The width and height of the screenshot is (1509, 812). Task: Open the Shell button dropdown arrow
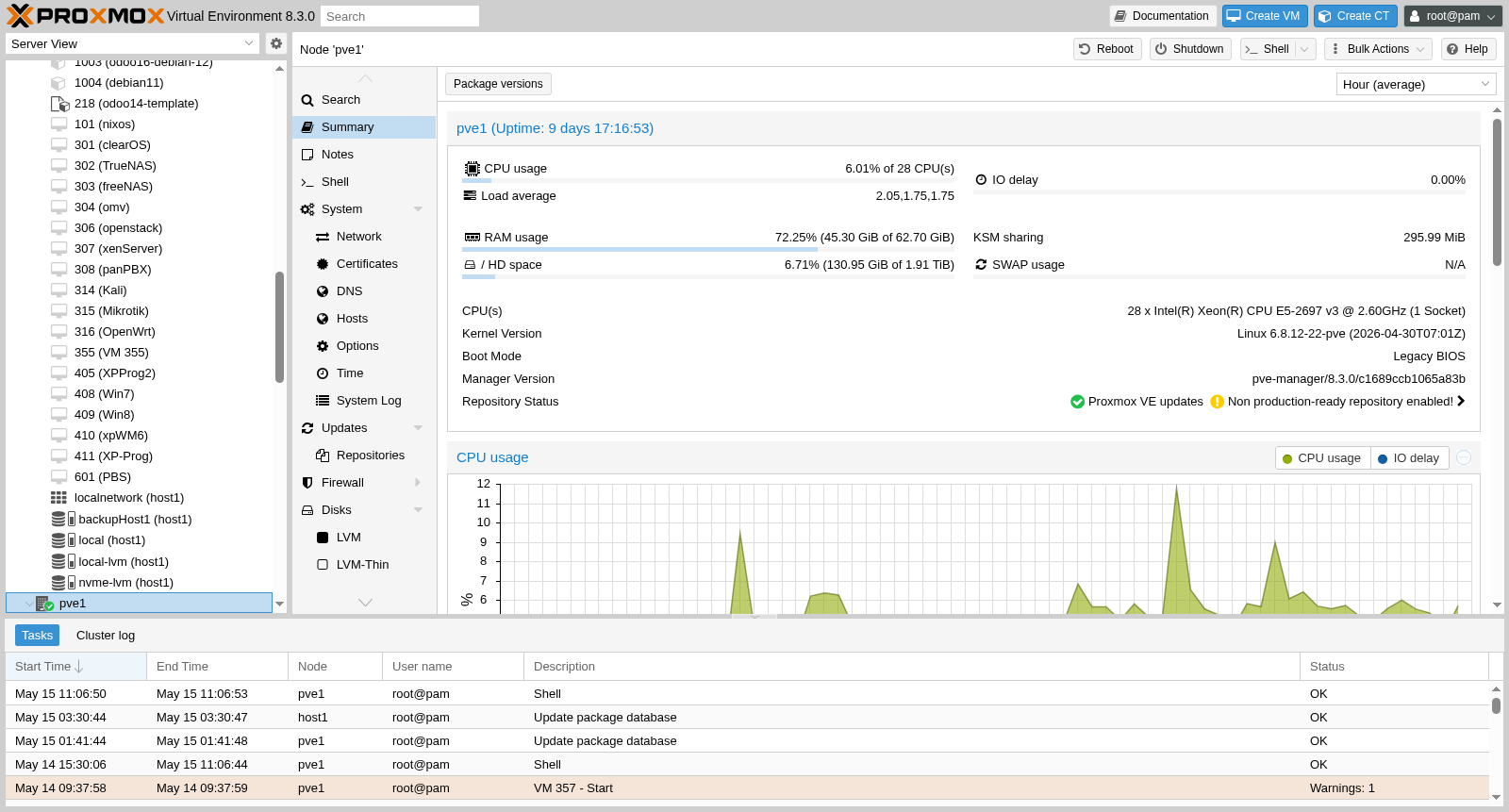[x=1304, y=49]
